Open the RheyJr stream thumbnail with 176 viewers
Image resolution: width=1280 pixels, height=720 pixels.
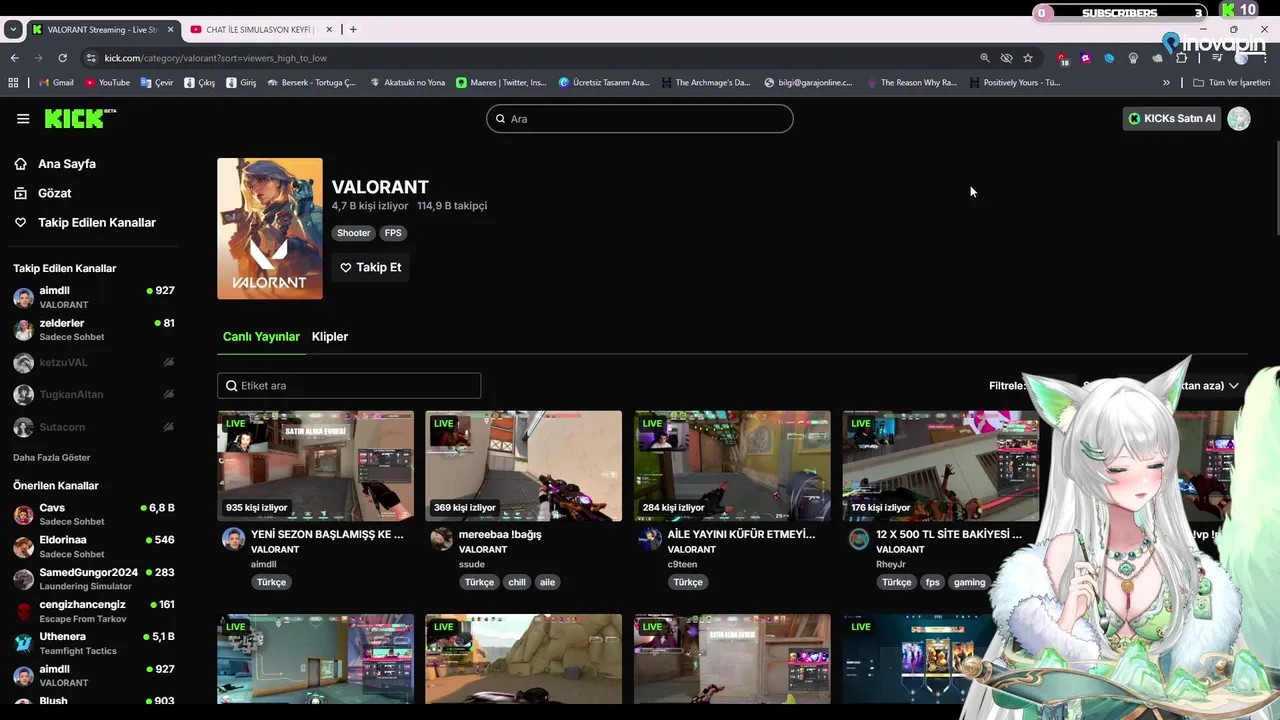[x=940, y=466]
